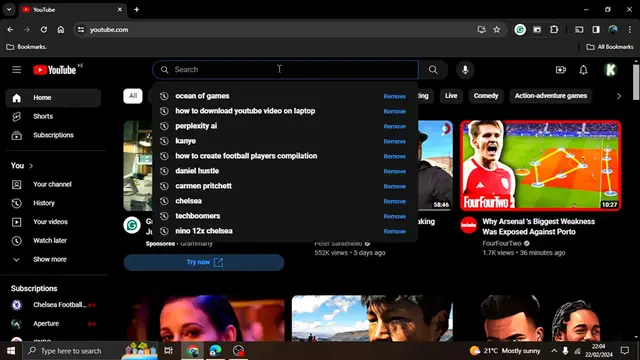Viewport: 640px width, 360px height.
Task: Click the install app icon in address bar
Action: [482, 30]
